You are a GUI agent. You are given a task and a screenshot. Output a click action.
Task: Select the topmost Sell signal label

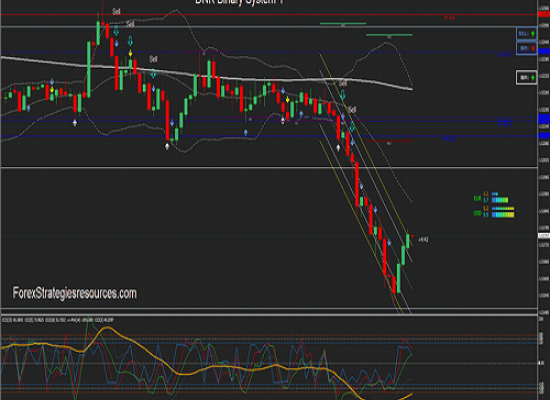click(x=116, y=12)
